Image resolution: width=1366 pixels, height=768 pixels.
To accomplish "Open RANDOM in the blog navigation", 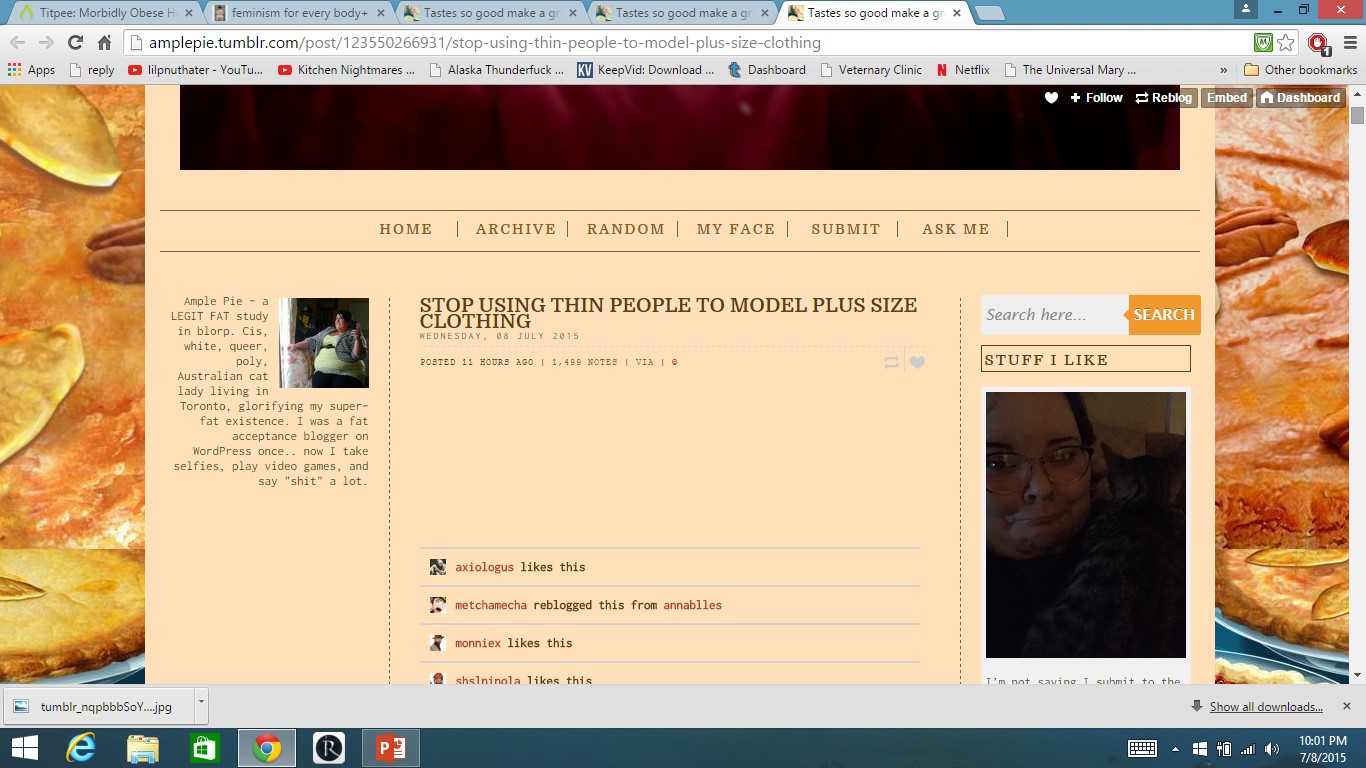I will 626,229.
